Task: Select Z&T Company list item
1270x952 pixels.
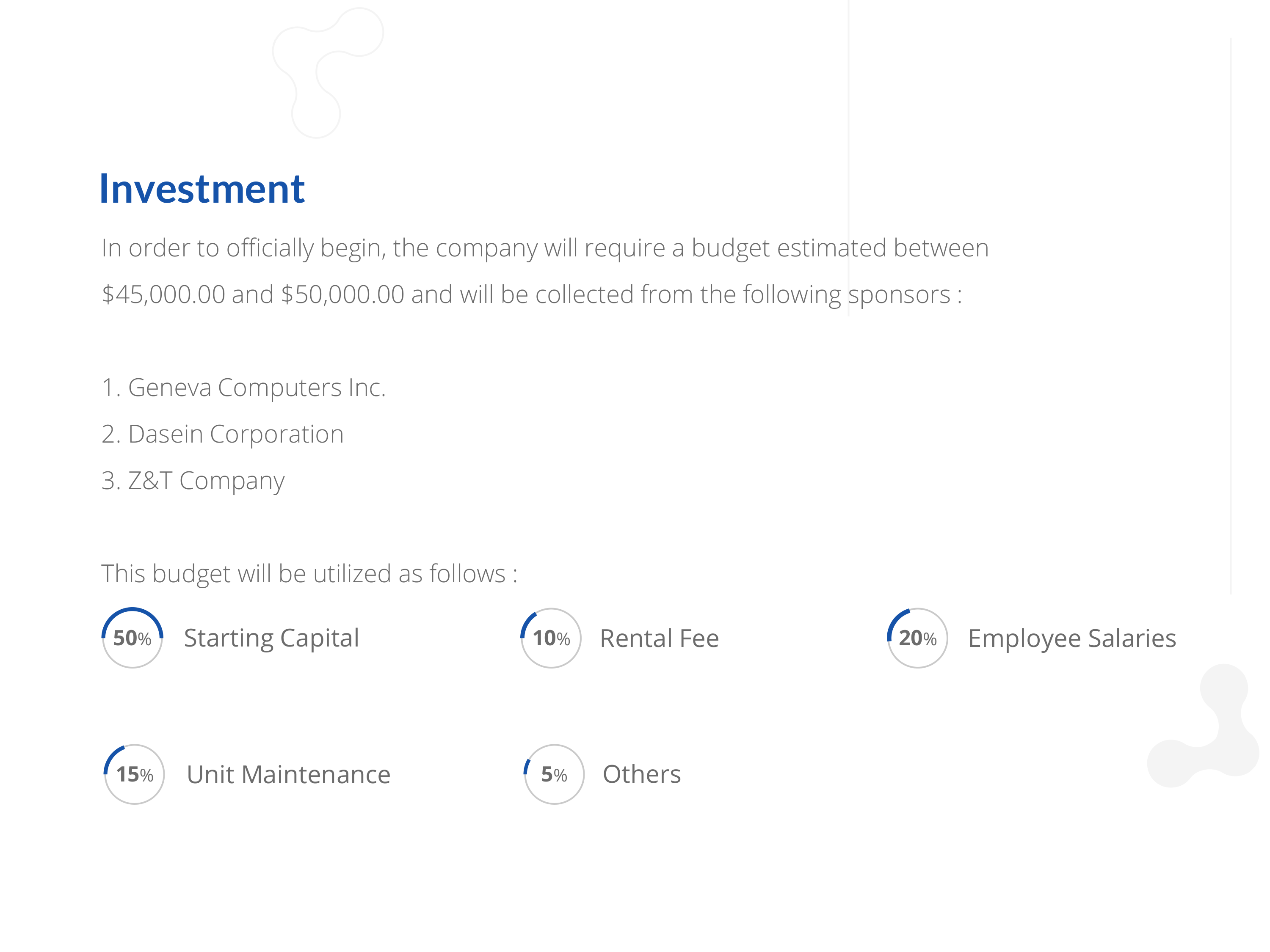Action: coord(193,481)
